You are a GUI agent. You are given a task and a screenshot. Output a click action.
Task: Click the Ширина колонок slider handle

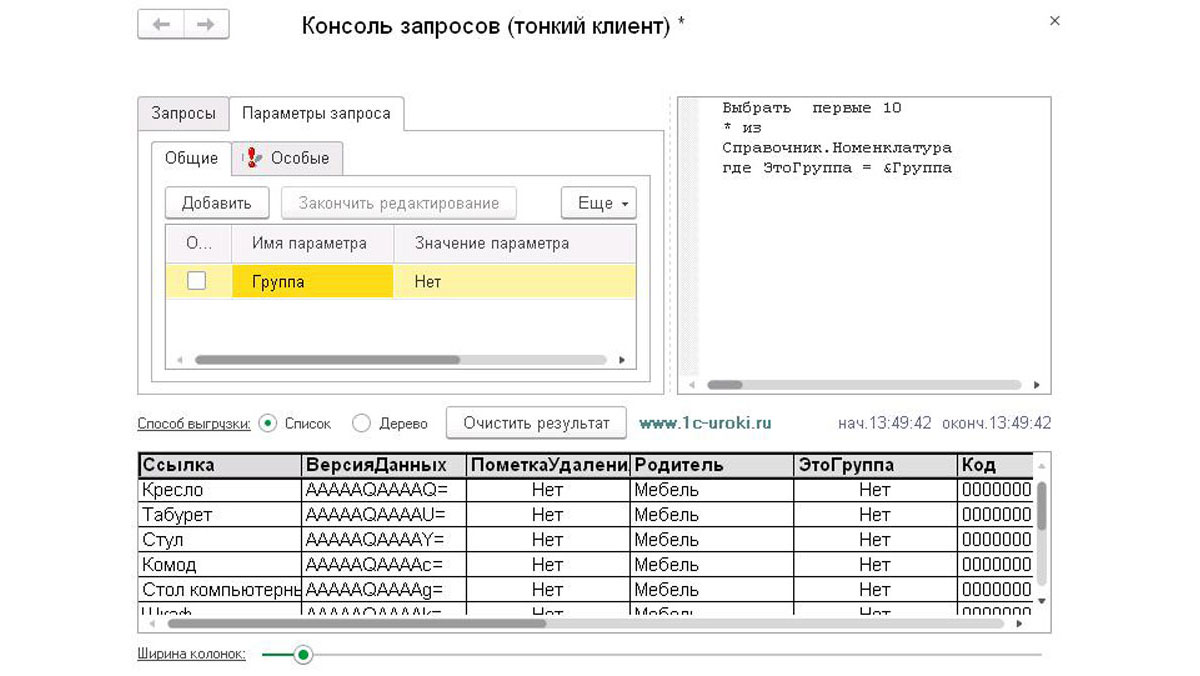point(304,653)
